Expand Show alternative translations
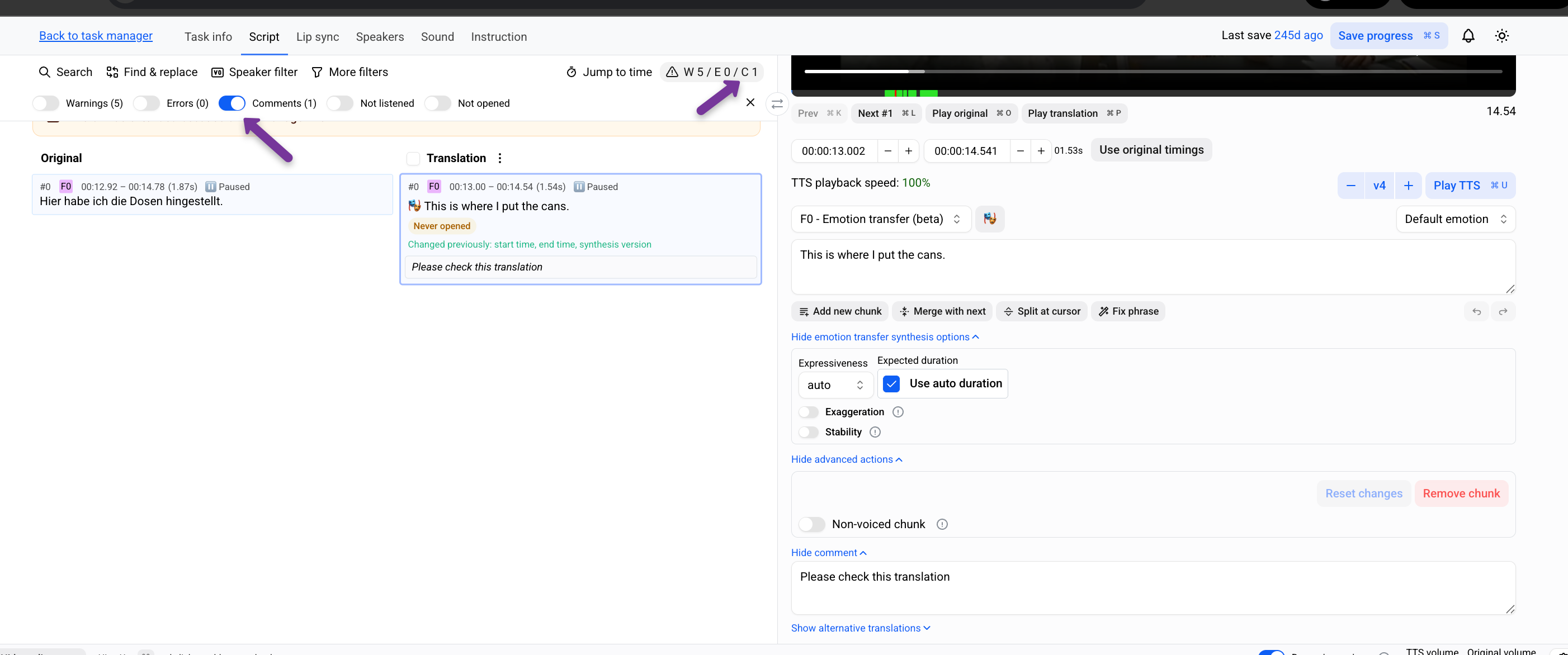The image size is (1568, 655). click(x=861, y=628)
